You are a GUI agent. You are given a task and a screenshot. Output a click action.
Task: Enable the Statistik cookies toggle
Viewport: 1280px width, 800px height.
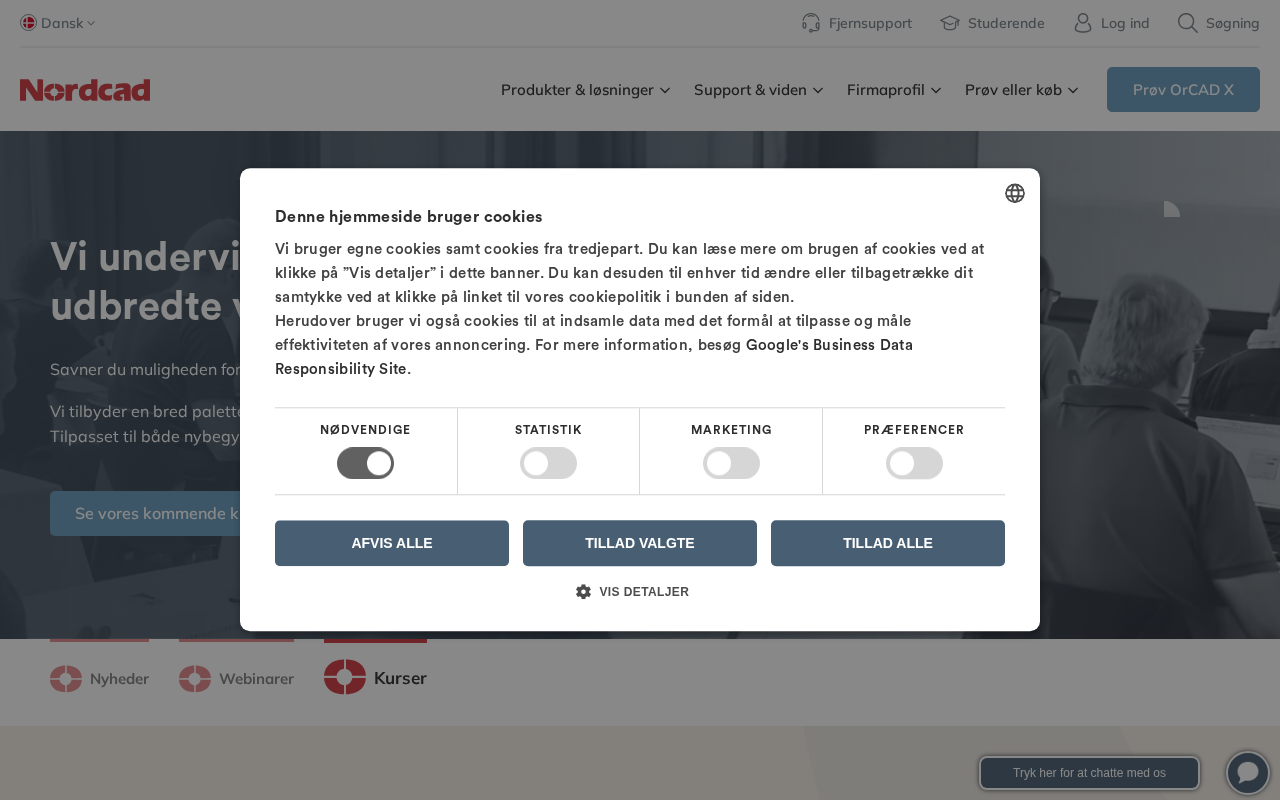(548, 463)
